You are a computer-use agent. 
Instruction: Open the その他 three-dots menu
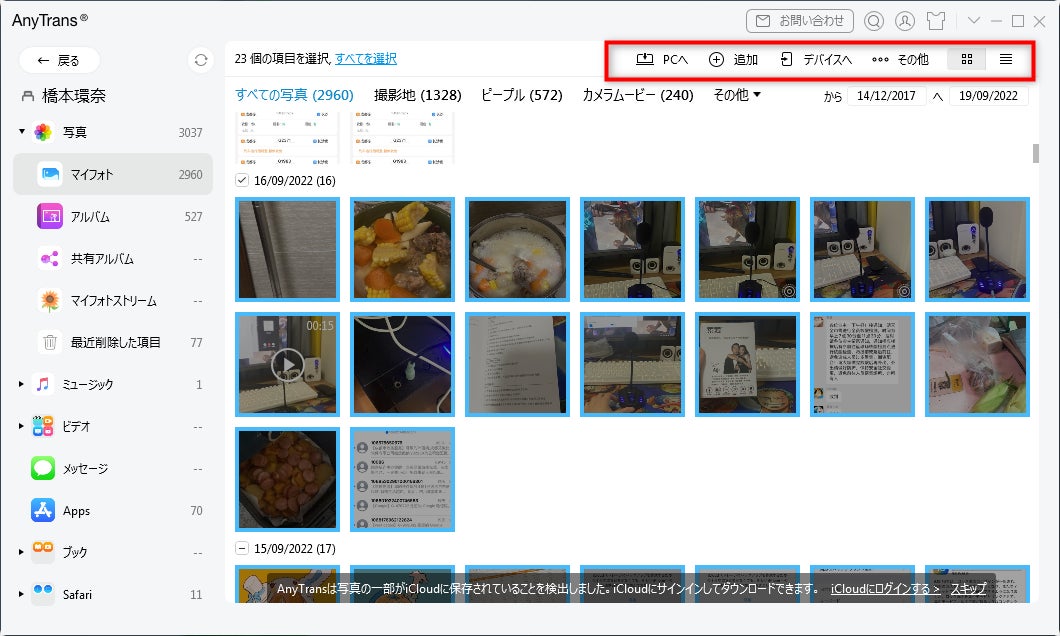tap(880, 59)
